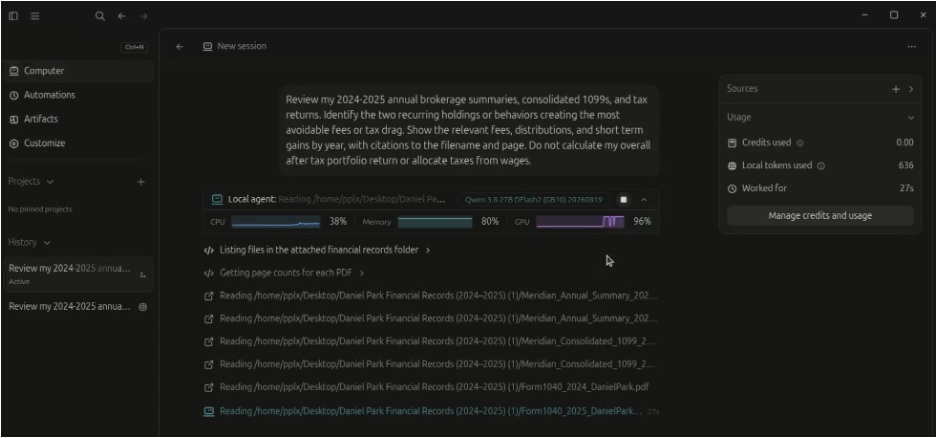Viewport: 936px width, 438px height.
Task: Click the CPU usage graph
Action: click(x=275, y=222)
